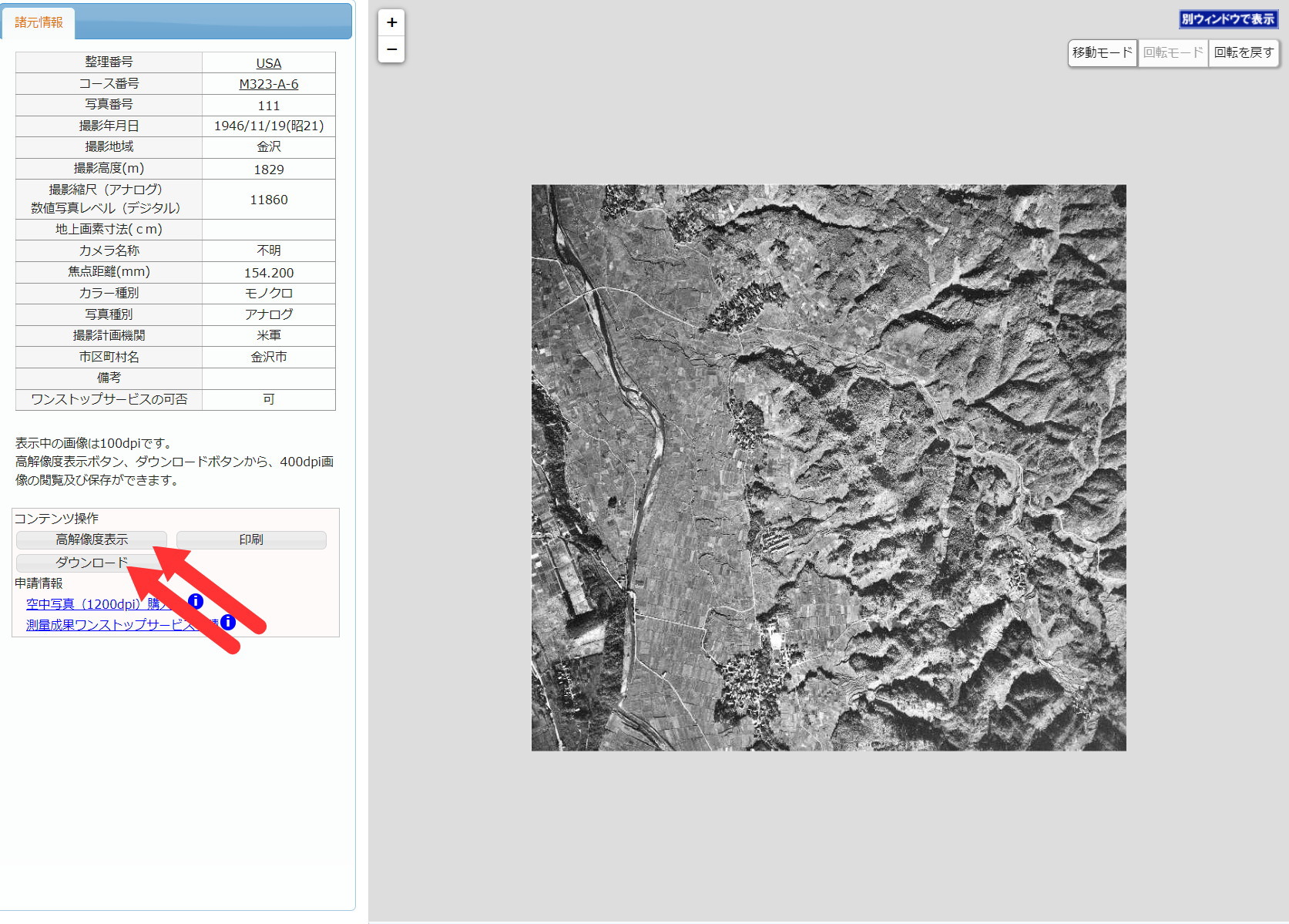Viewport: 1289px width, 924px height.
Task: Click the カラー種別 row label
Action: coord(109,293)
